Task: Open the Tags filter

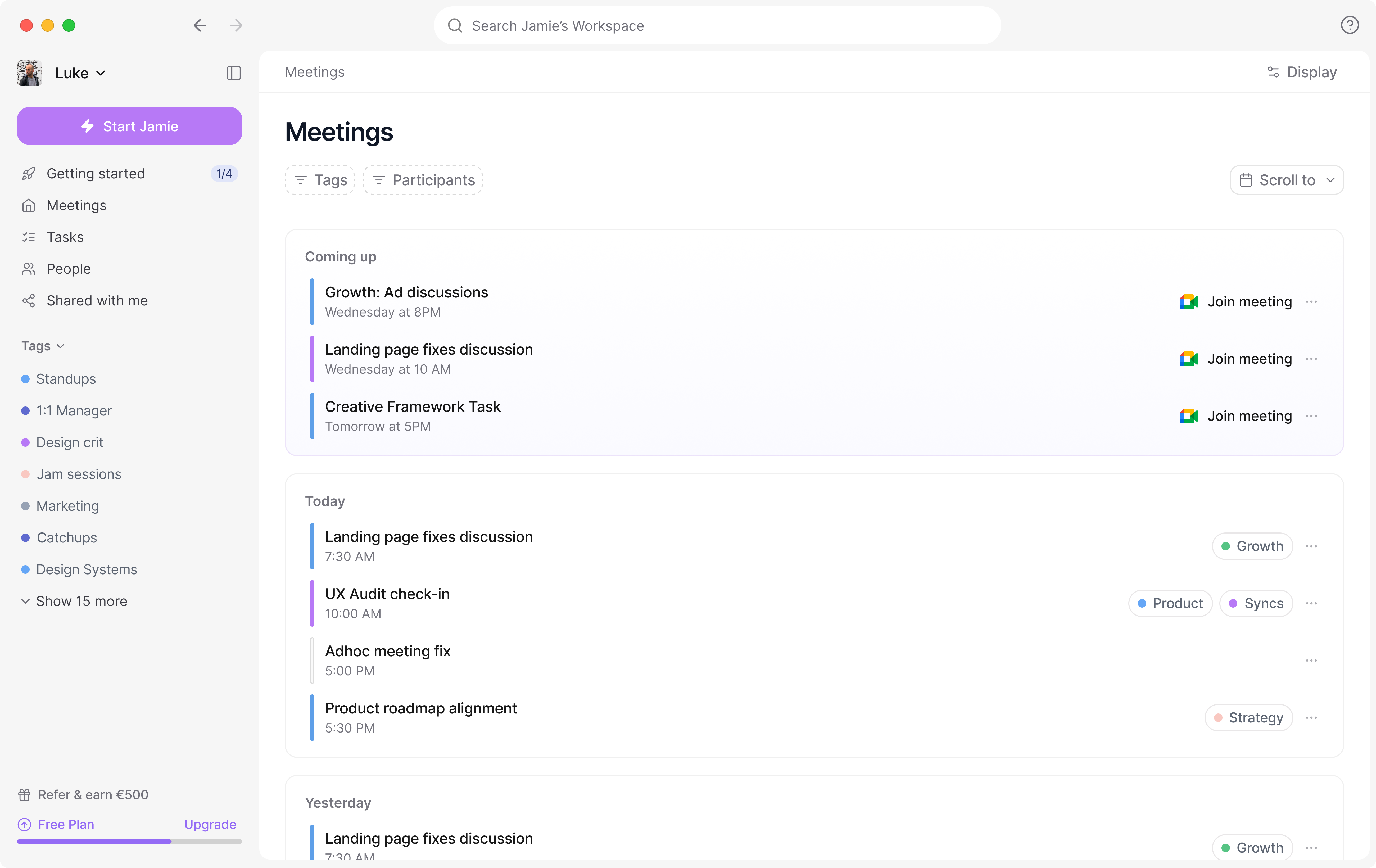Action: (x=319, y=179)
